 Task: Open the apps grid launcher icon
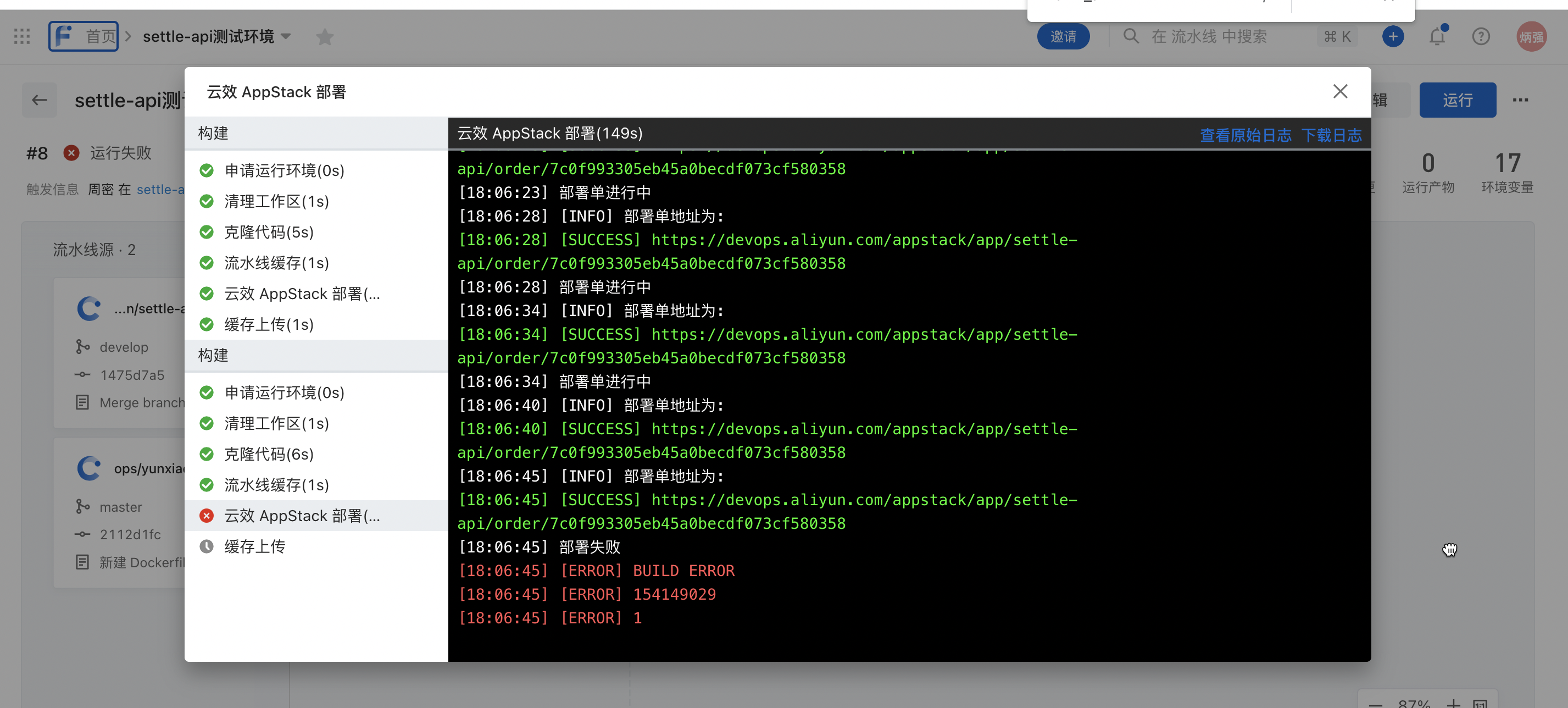pyautogui.click(x=22, y=36)
